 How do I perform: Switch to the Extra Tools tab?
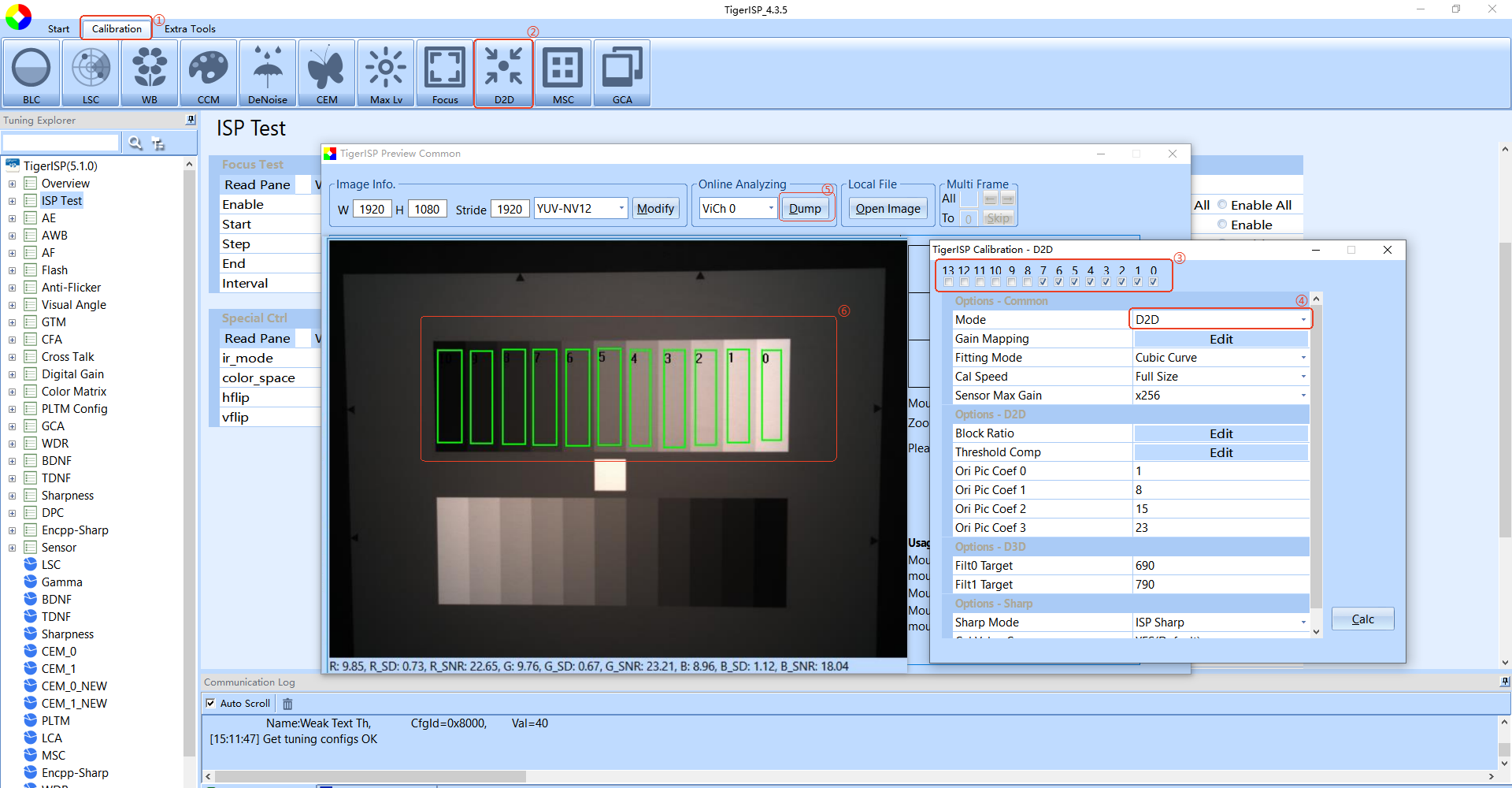(190, 28)
